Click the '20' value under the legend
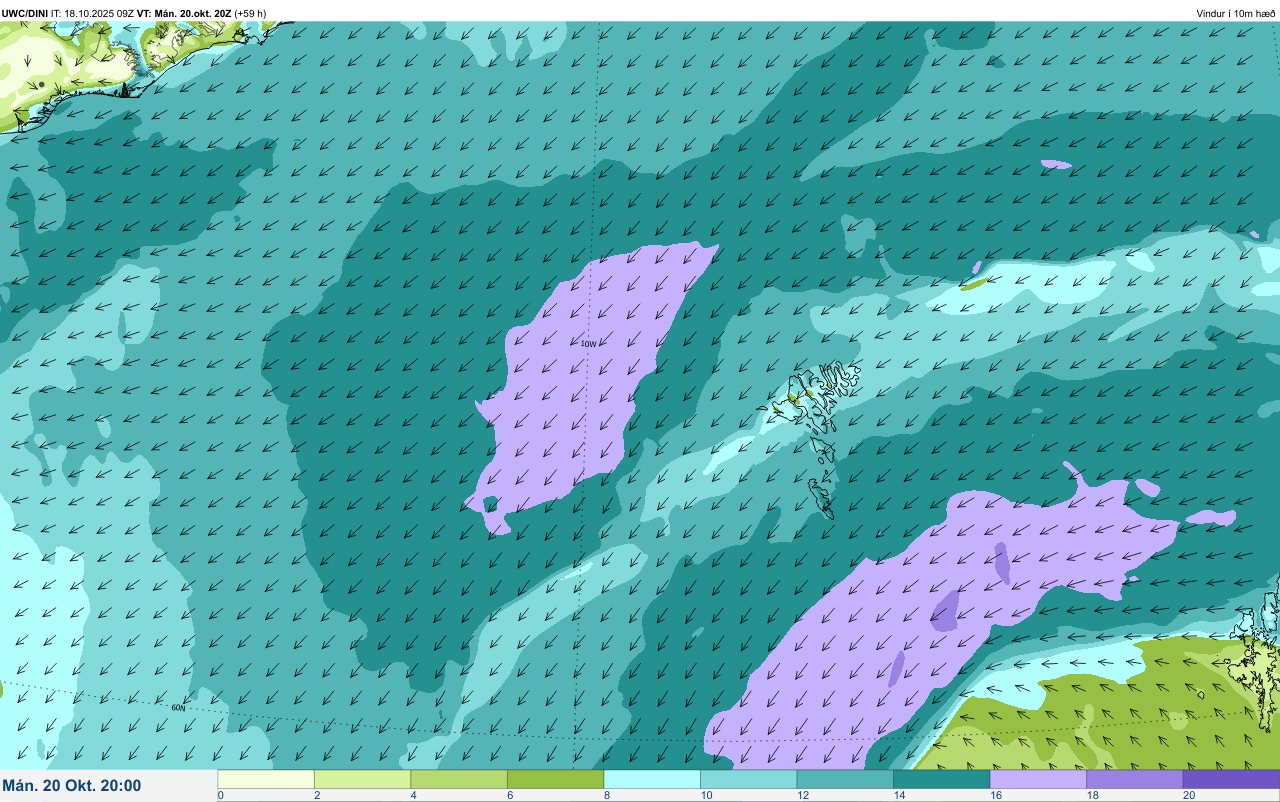This screenshot has height=802, width=1280. (x=1187, y=795)
